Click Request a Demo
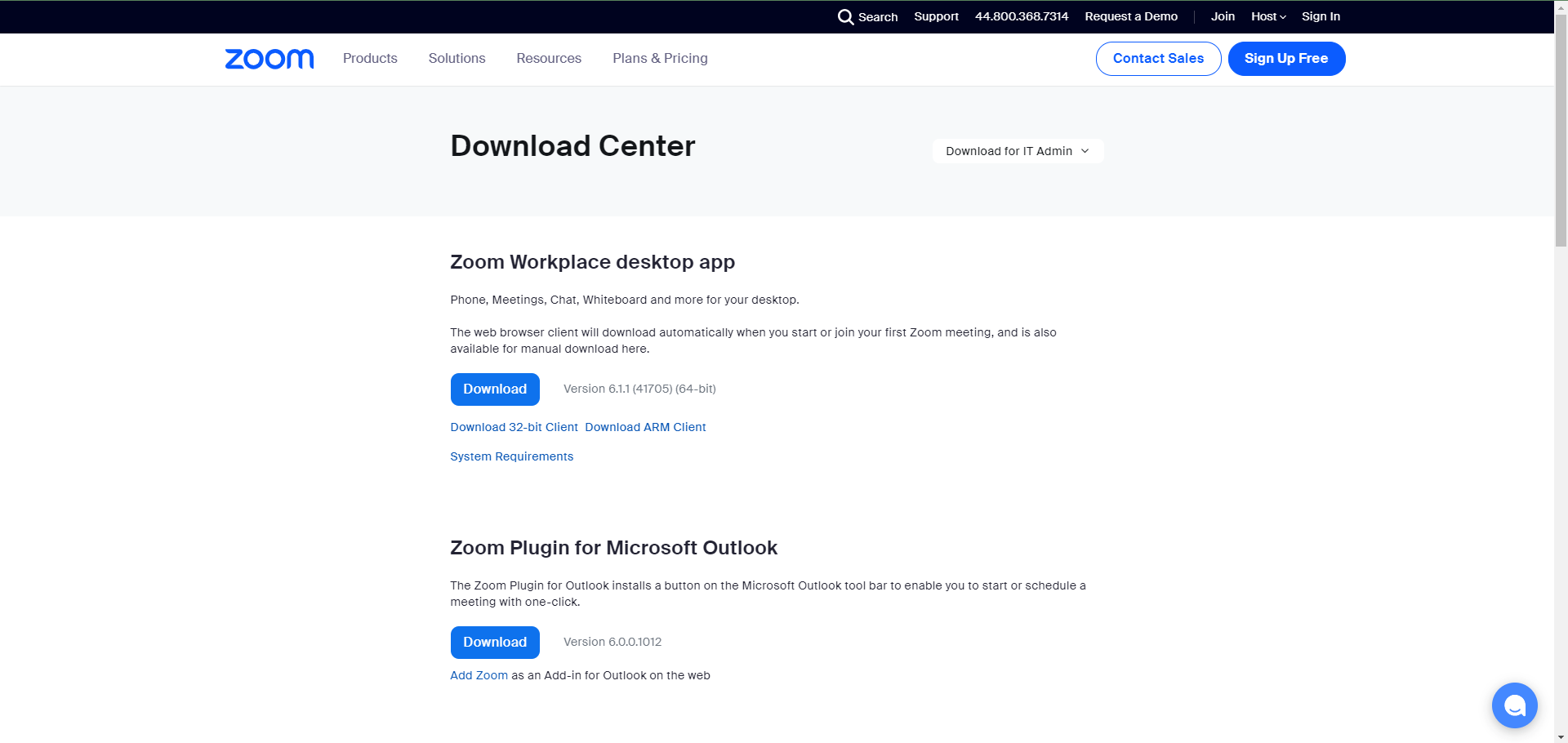 tap(1131, 16)
